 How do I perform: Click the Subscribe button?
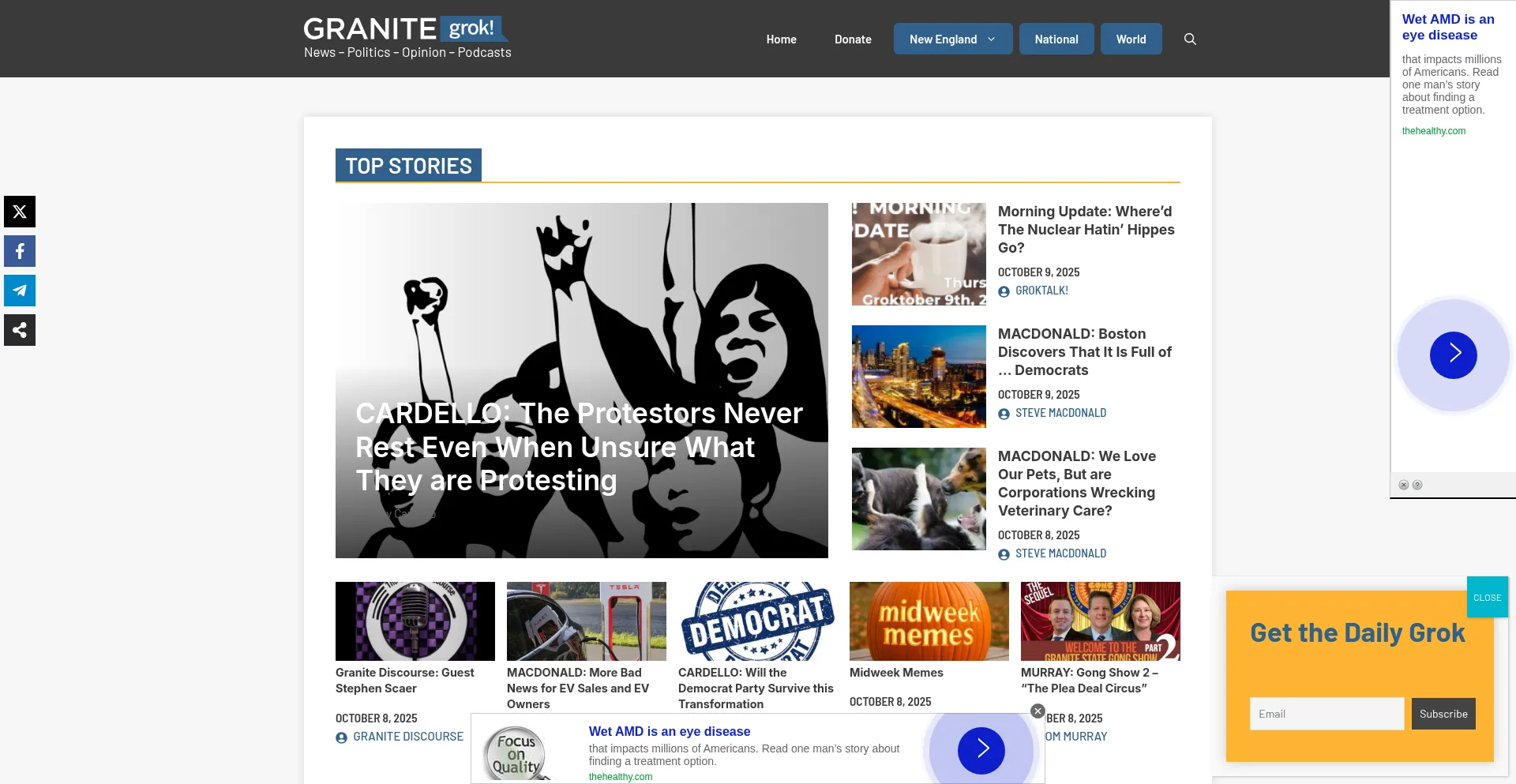(1443, 714)
